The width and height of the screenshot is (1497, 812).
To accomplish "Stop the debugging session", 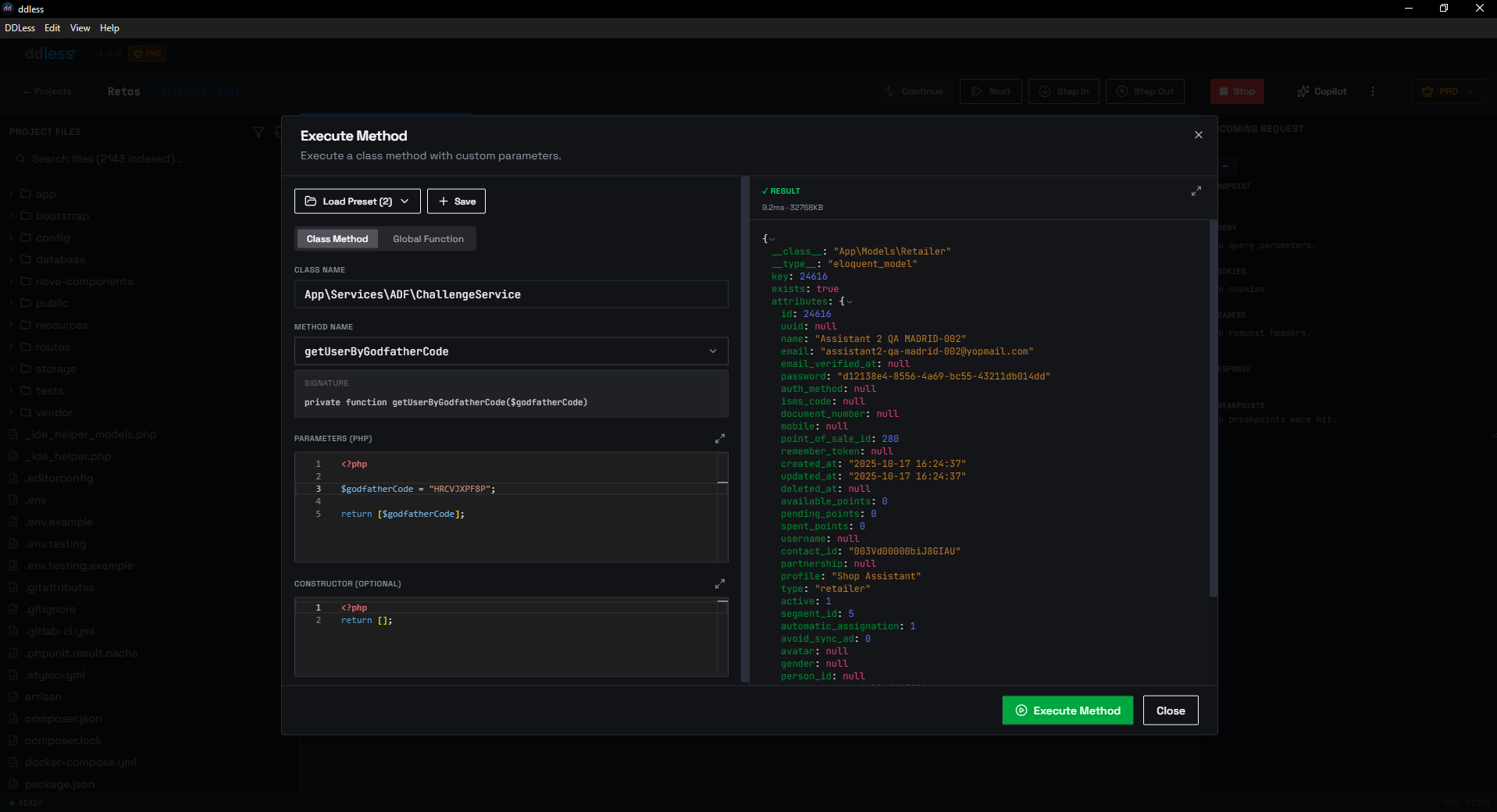I will tap(1236, 91).
